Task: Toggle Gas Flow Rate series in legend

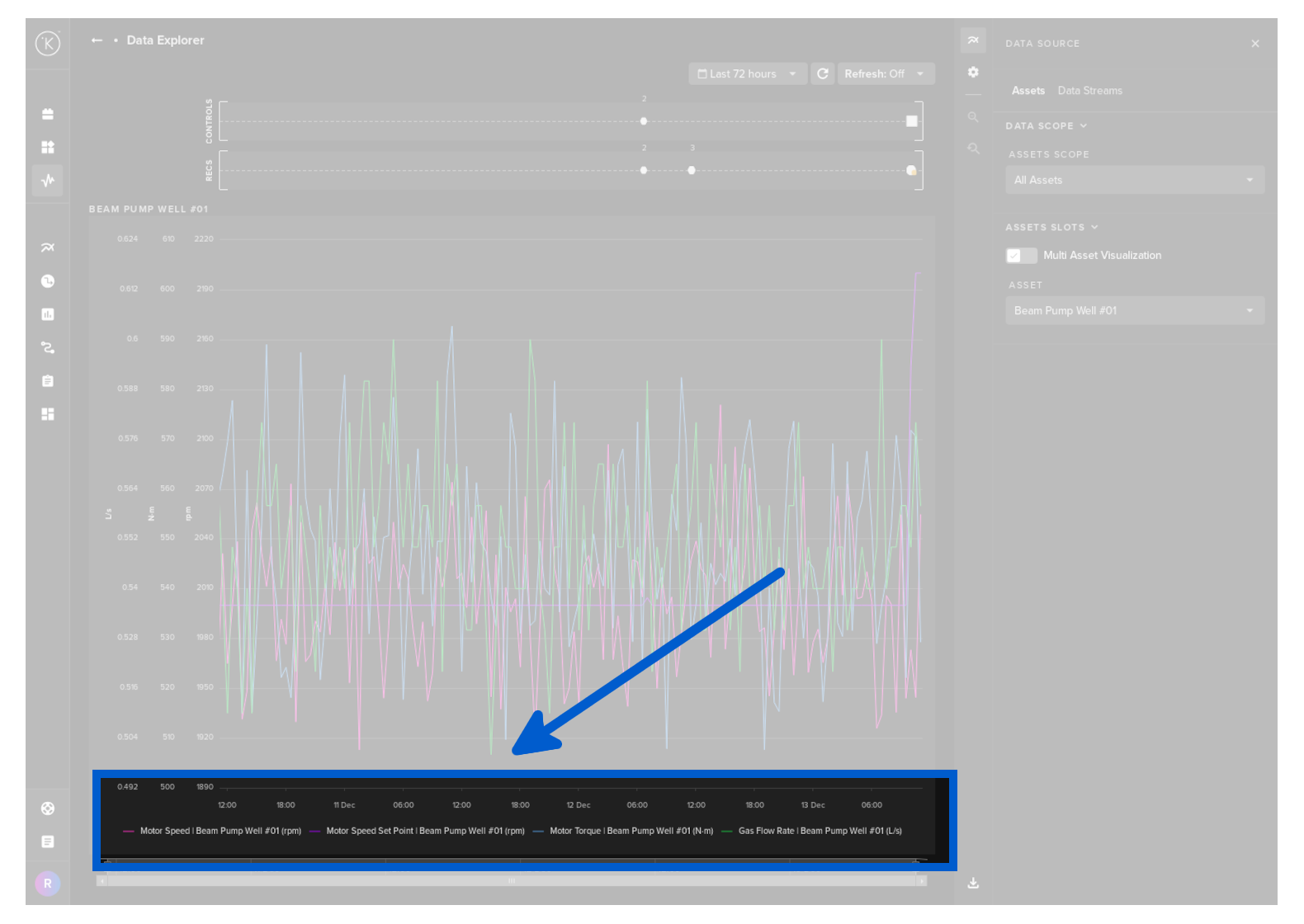Action: click(819, 831)
